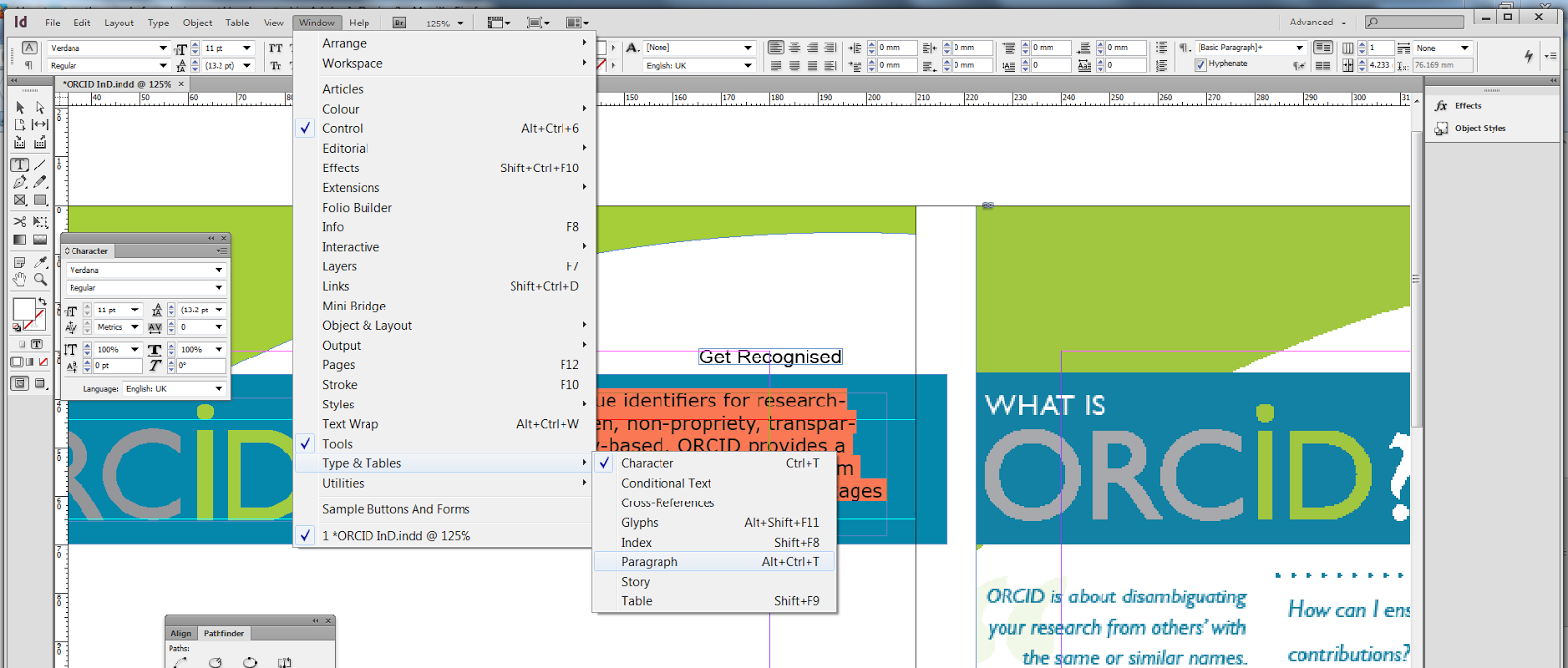This screenshot has width=1568, height=668.
Task: Open font size 11 pt dropdown in Control bar
Action: [247, 48]
